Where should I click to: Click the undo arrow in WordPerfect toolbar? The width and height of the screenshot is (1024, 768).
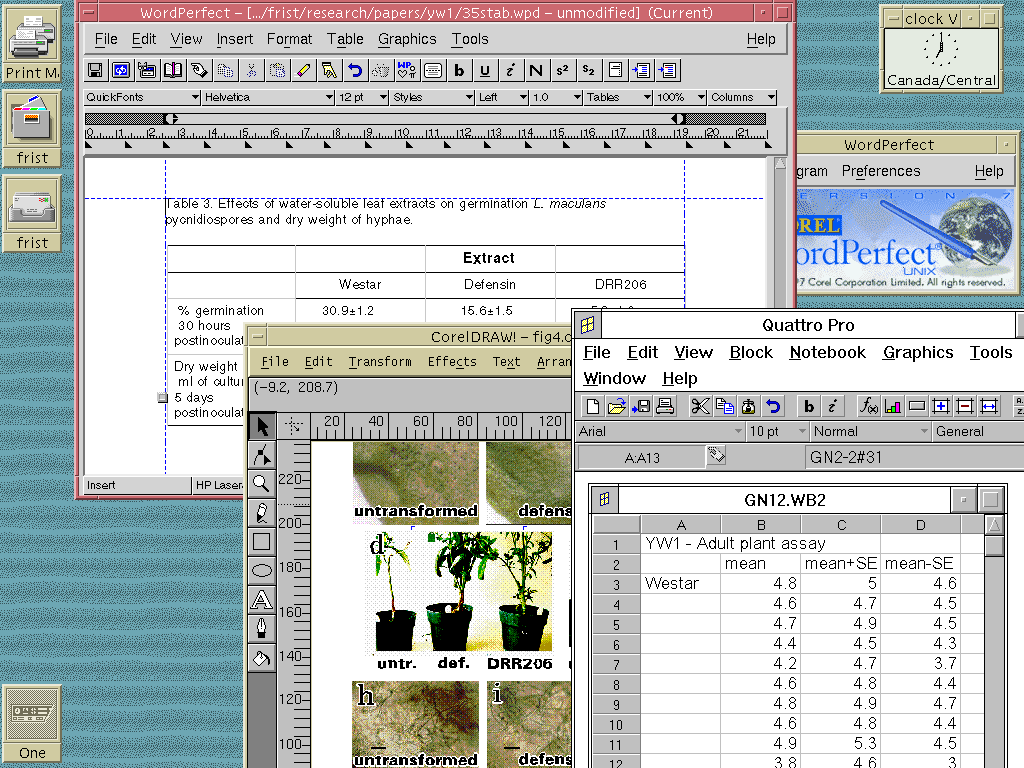[355, 71]
